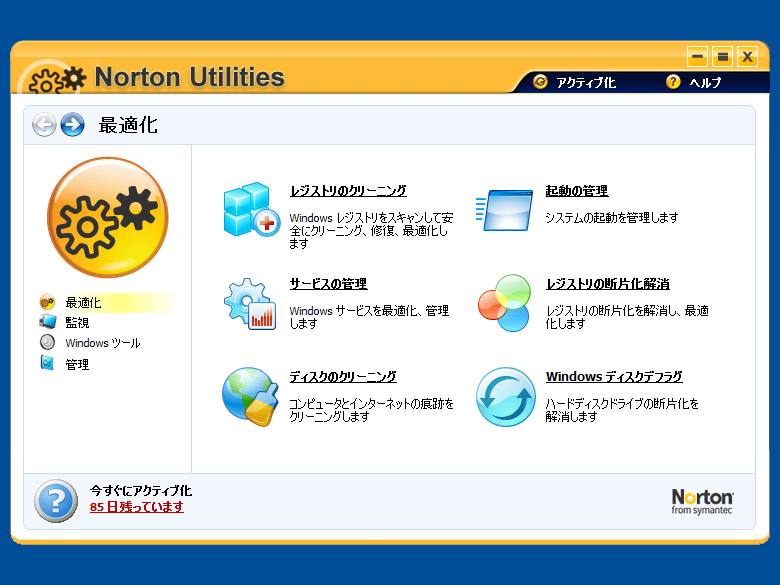
Task: Click the activation icon in top bar
Action: [540, 82]
